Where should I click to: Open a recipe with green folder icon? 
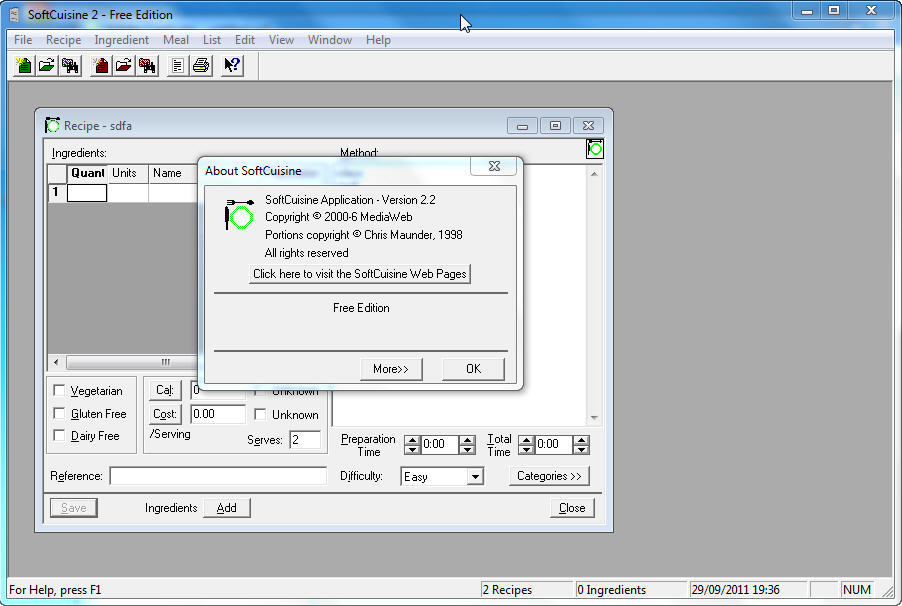[47, 66]
